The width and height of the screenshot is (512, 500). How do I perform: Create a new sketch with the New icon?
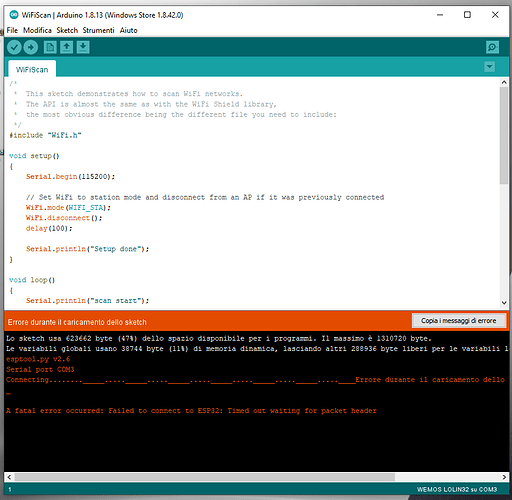[50, 47]
